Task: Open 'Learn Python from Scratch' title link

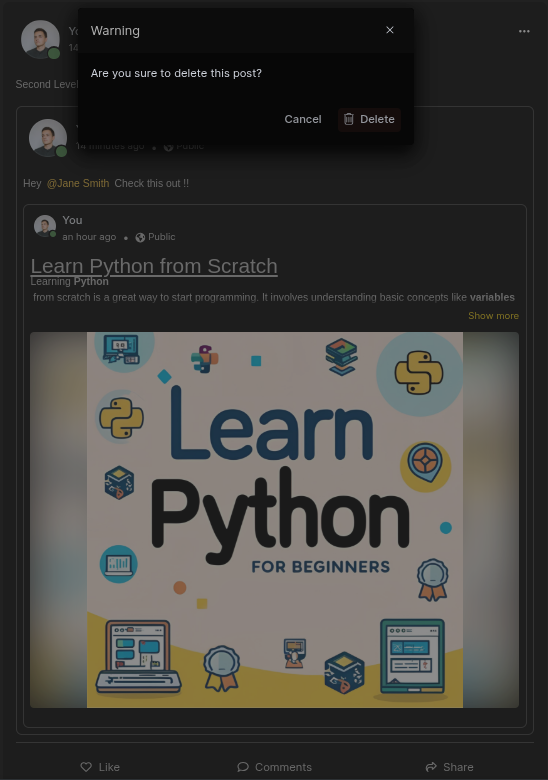Action: point(154,266)
